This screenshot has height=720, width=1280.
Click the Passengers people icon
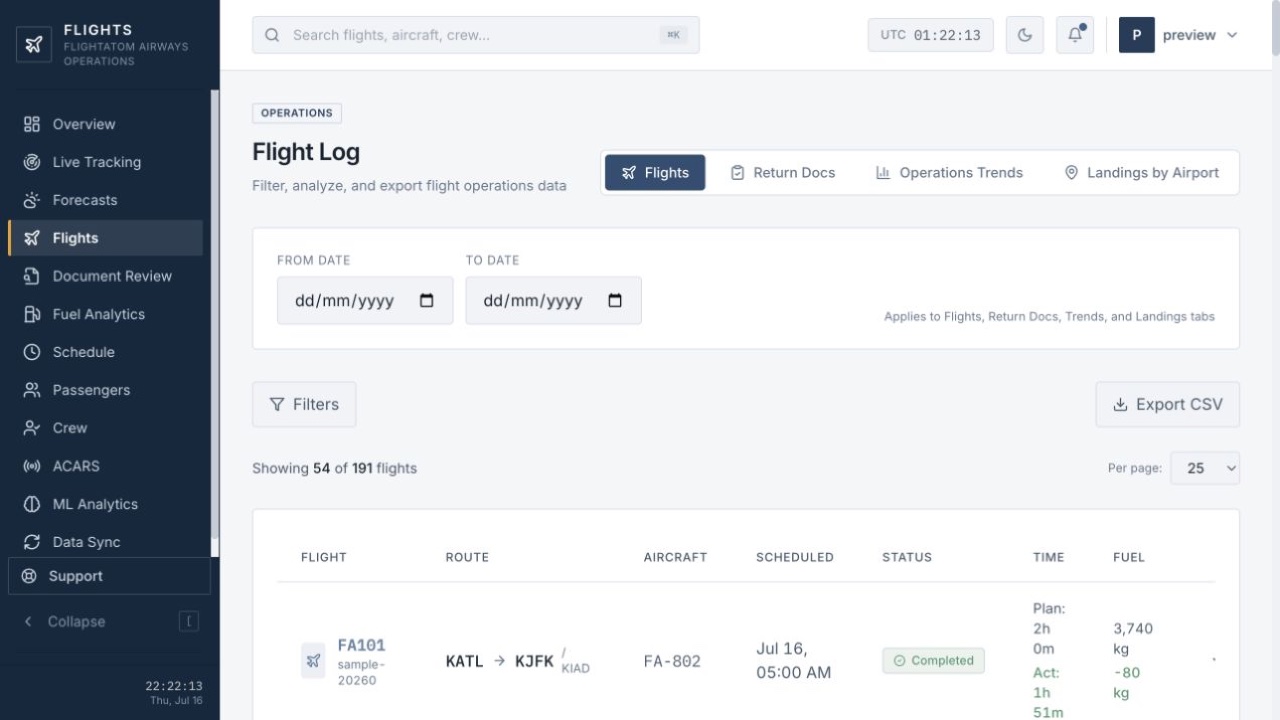click(x=32, y=390)
